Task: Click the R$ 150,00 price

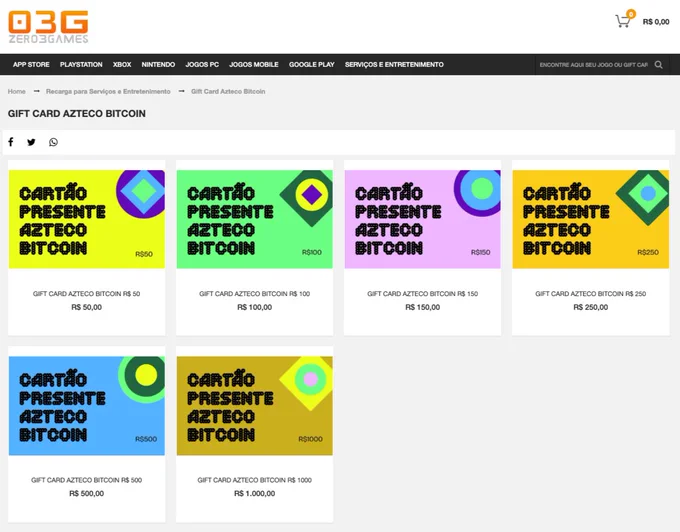Action: pyautogui.click(x=422, y=307)
